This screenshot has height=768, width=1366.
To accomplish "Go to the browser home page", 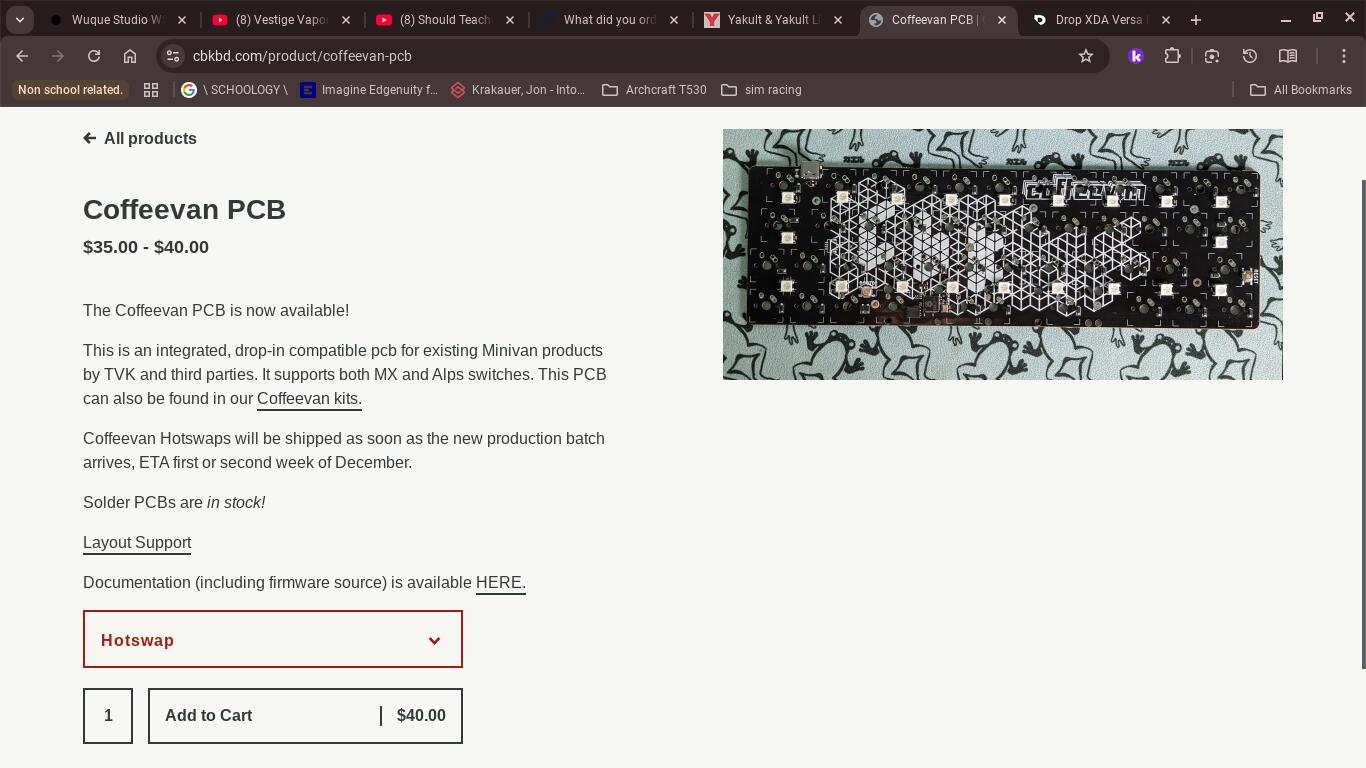I will [130, 56].
